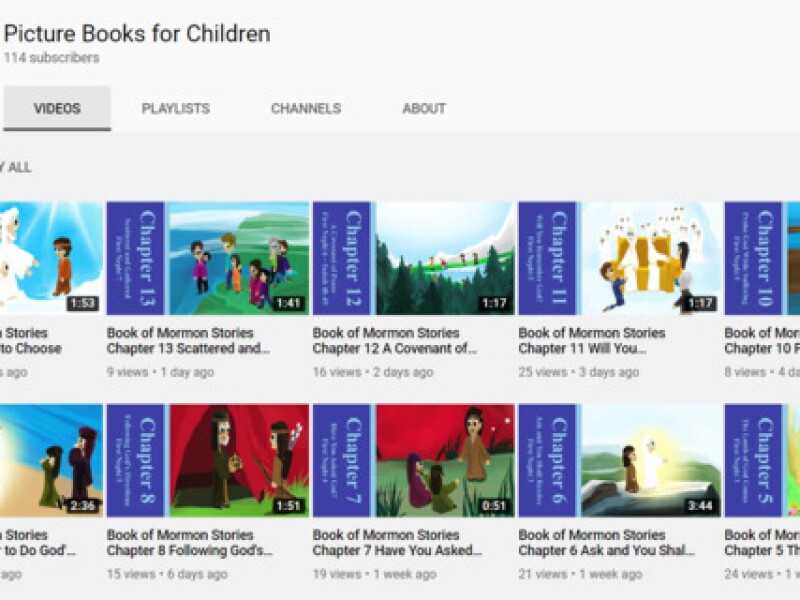Play the Chapter 7 video thumbnail
Screen dimensions: 800x600
(x=413, y=460)
